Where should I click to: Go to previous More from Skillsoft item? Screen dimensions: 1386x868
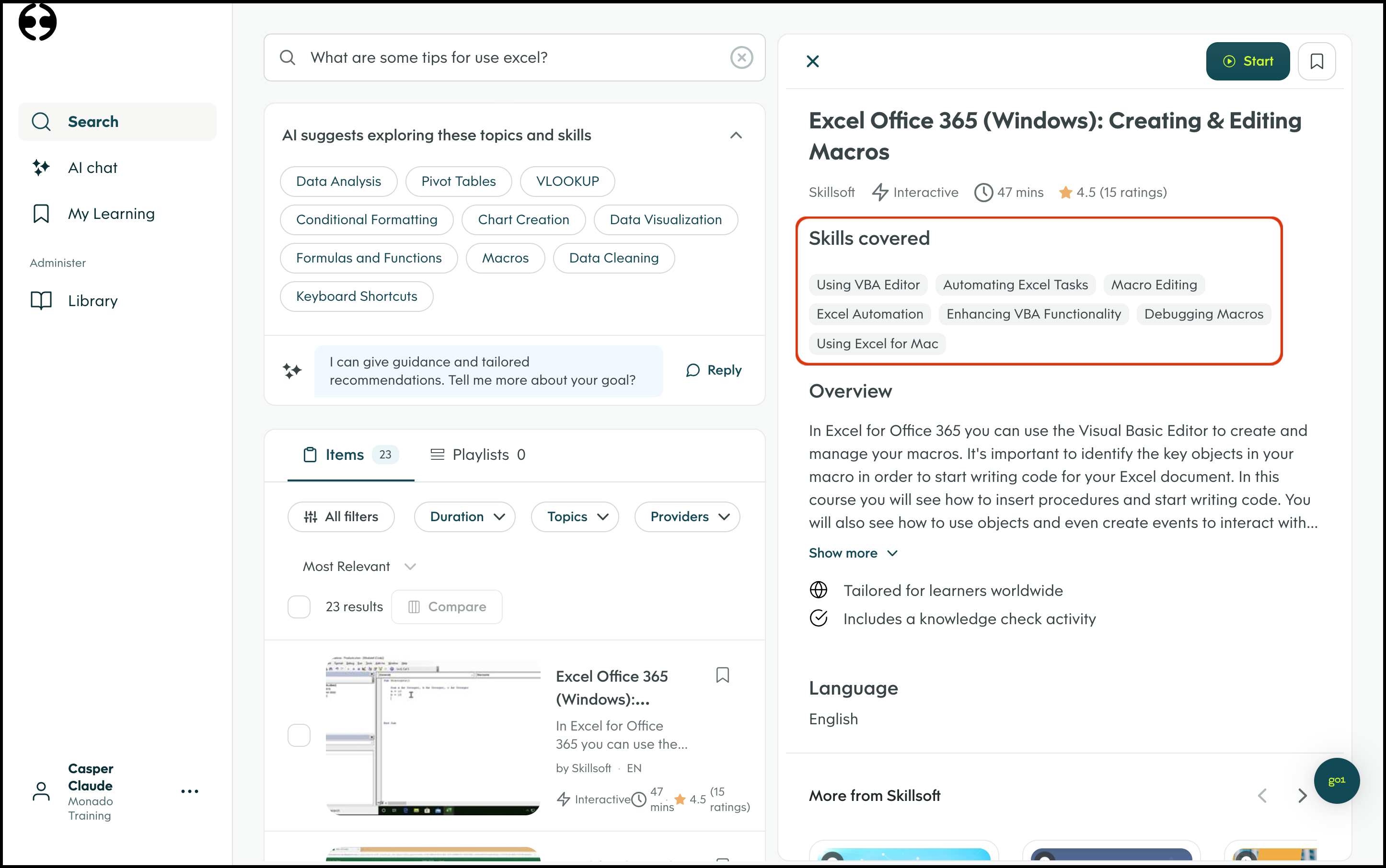tap(1262, 796)
